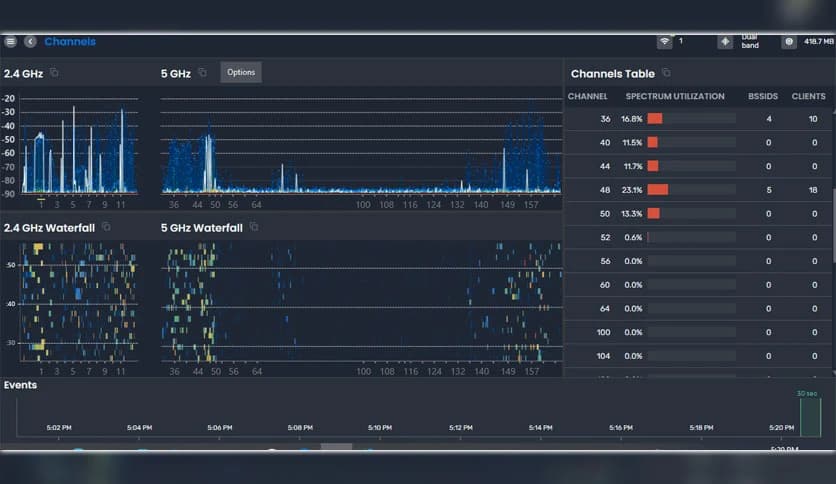Click the 5 GHz waterfall plot
Image resolution: width=836 pixels, height=484 pixels.
pyautogui.click(x=362, y=302)
